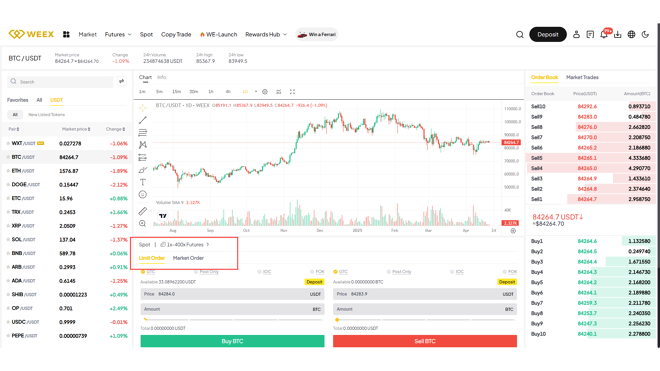Click the black Deposit button in header
The width and height of the screenshot is (660, 371).
coord(548,35)
